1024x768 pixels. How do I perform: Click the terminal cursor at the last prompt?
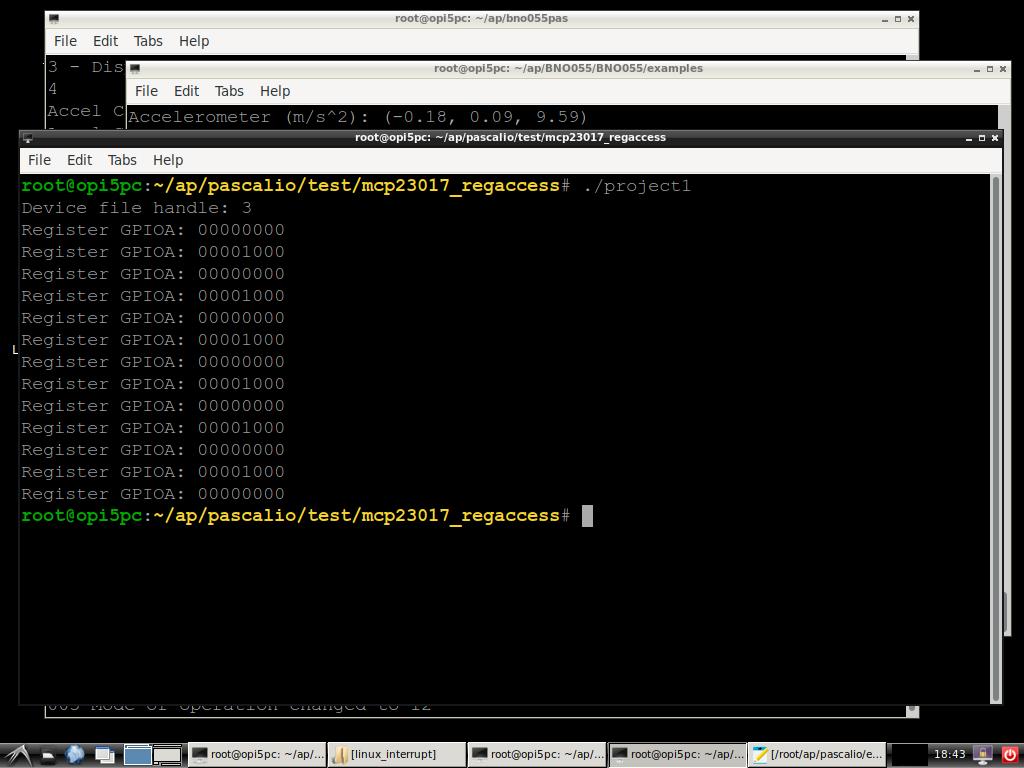click(x=587, y=515)
